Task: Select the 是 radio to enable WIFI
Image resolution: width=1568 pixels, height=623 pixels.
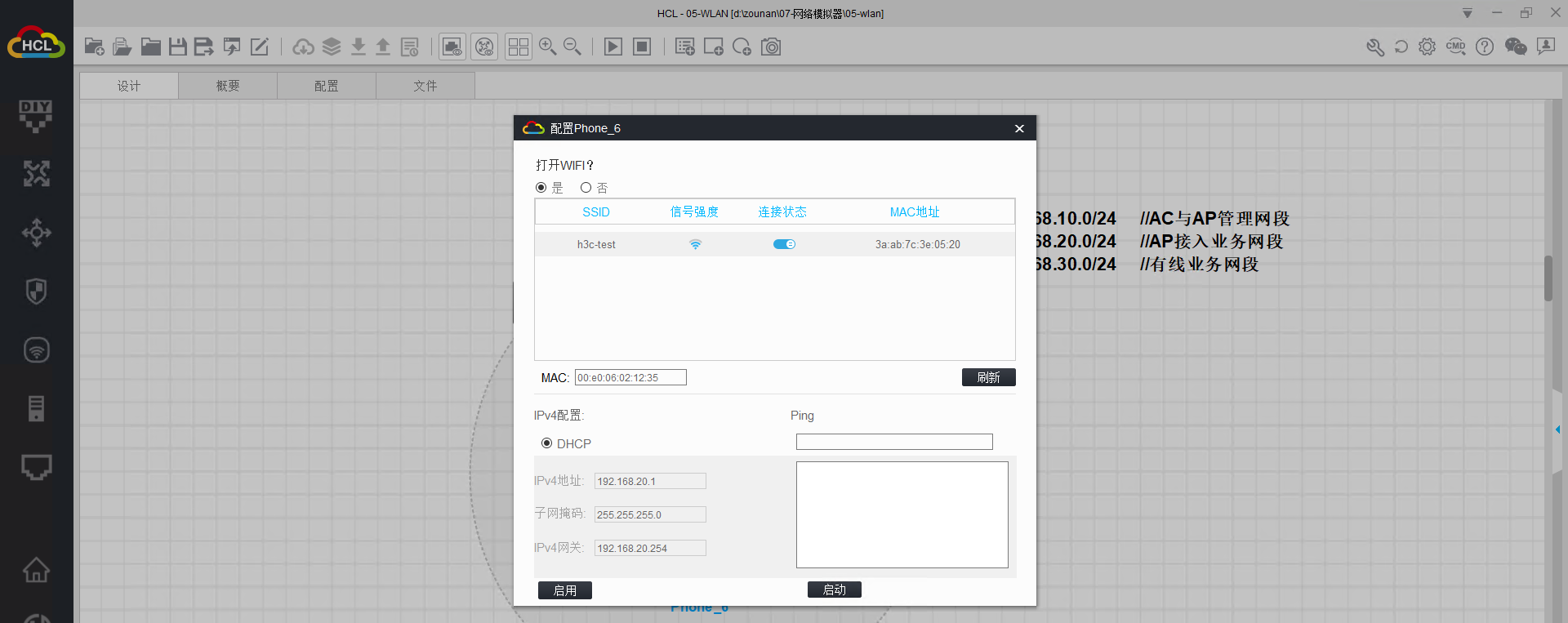Action: pos(541,188)
